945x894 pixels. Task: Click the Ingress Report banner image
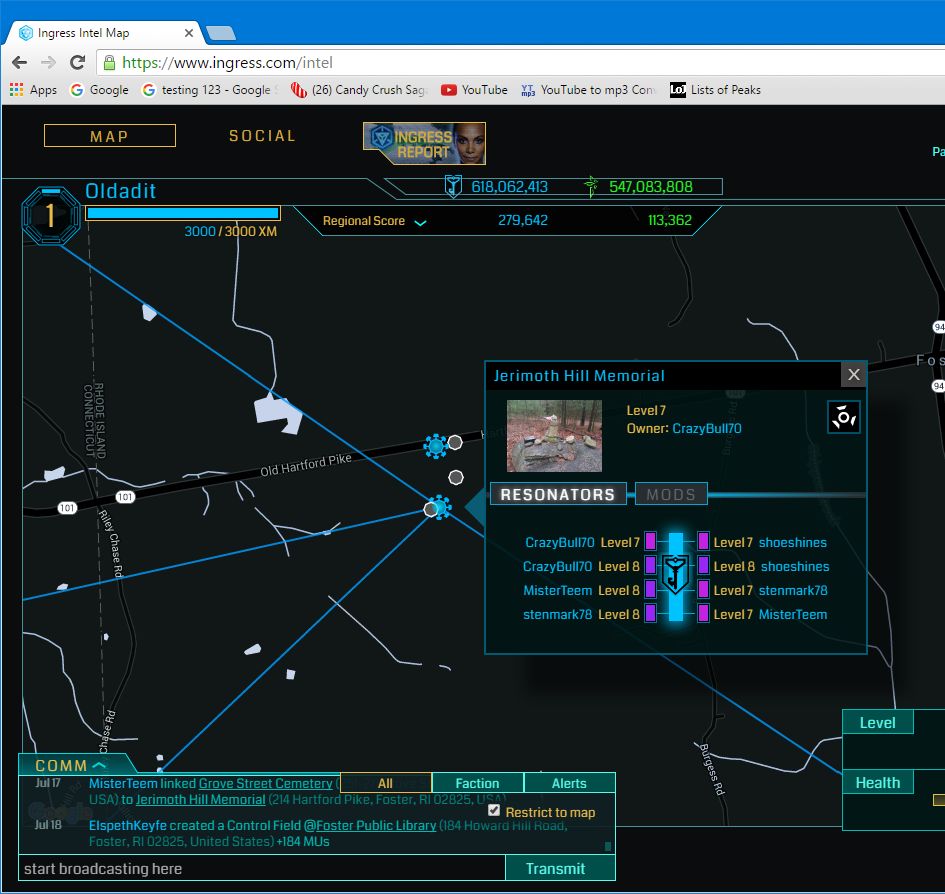click(424, 144)
